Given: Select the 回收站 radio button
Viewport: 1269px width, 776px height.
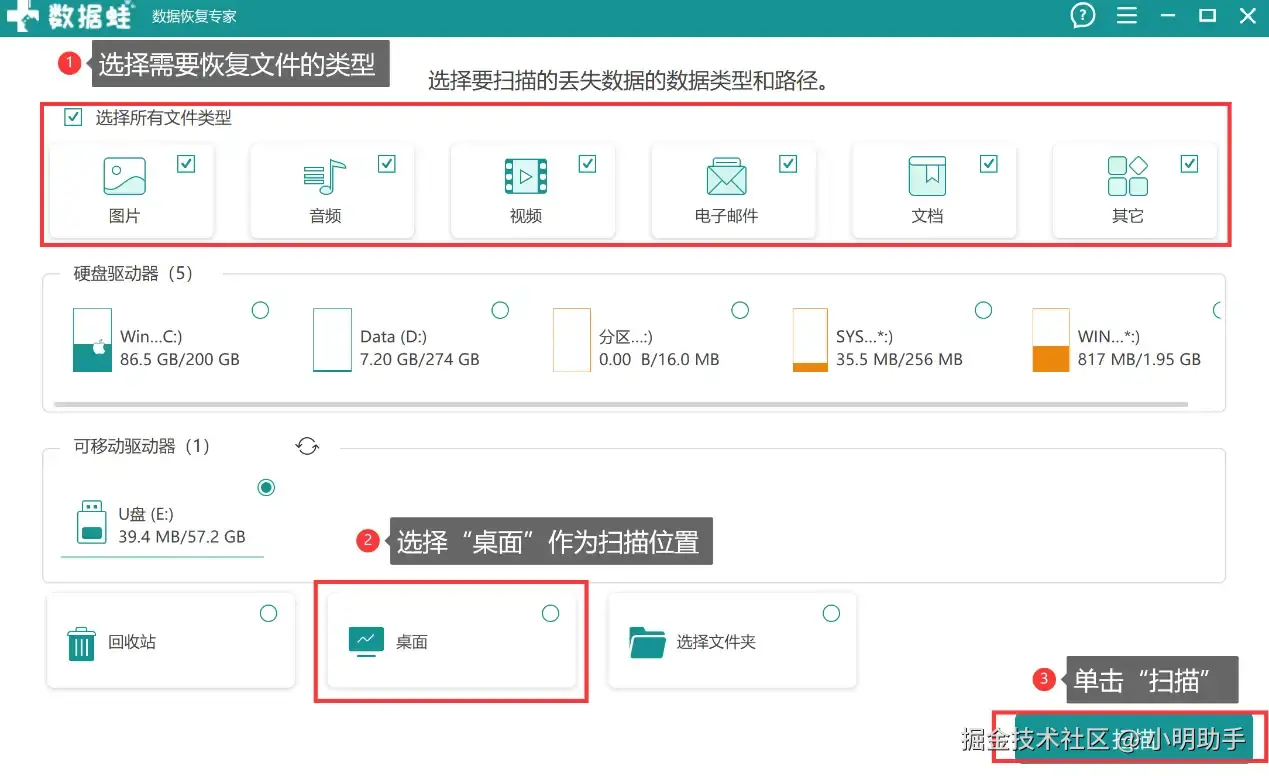Looking at the screenshot, I should click(268, 613).
